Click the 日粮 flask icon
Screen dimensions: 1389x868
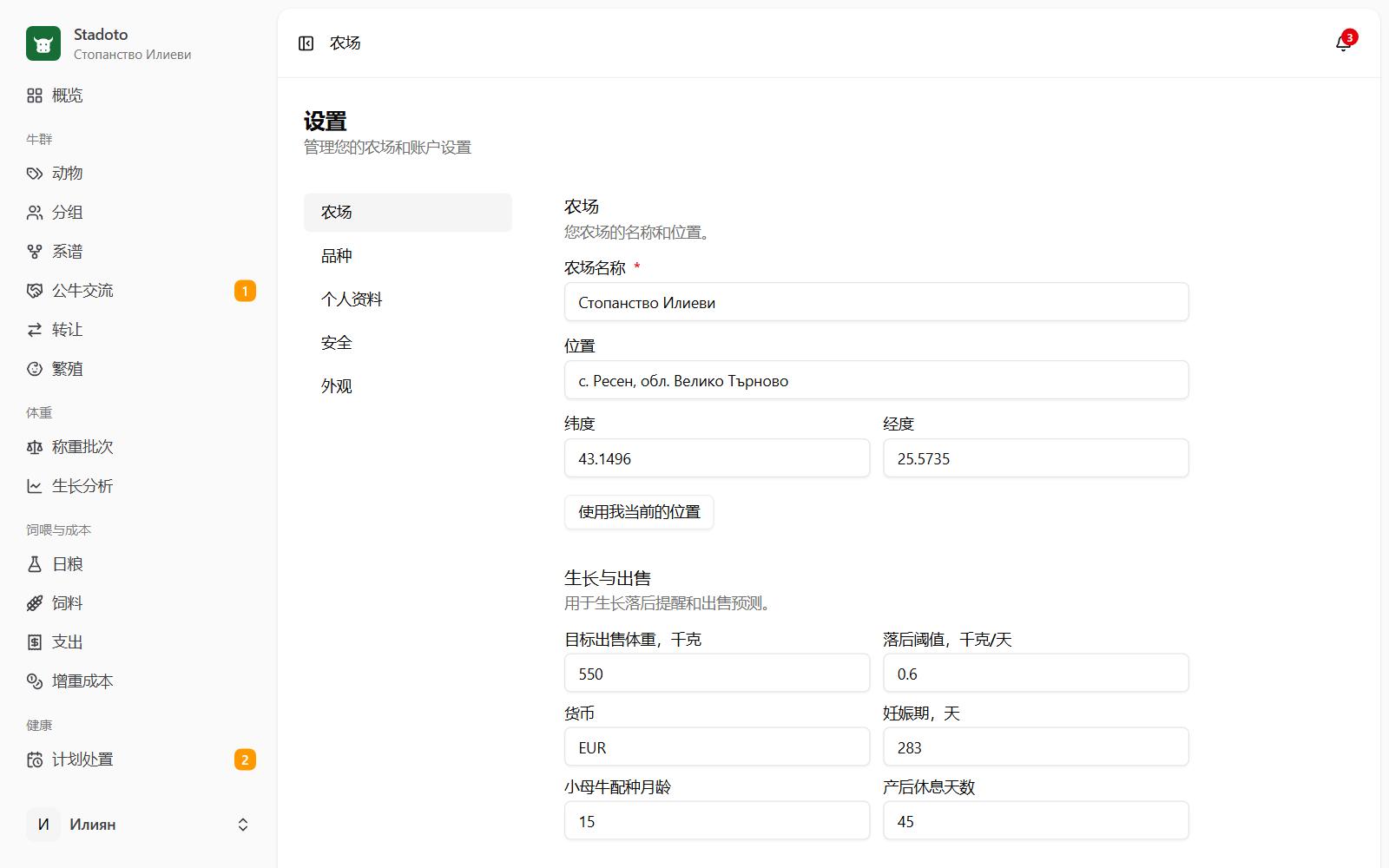(x=35, y=564)
